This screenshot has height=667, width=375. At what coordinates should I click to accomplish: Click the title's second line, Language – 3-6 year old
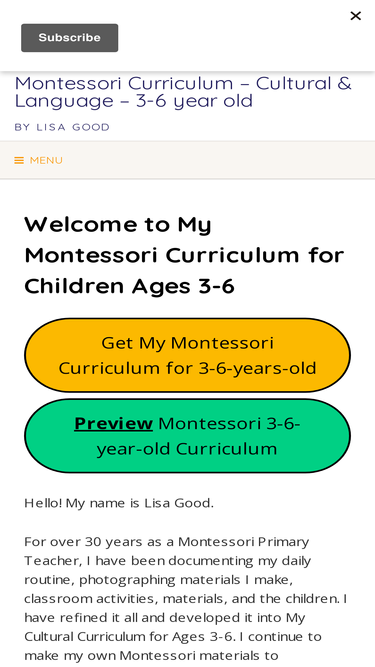click(x=134, y=101)
